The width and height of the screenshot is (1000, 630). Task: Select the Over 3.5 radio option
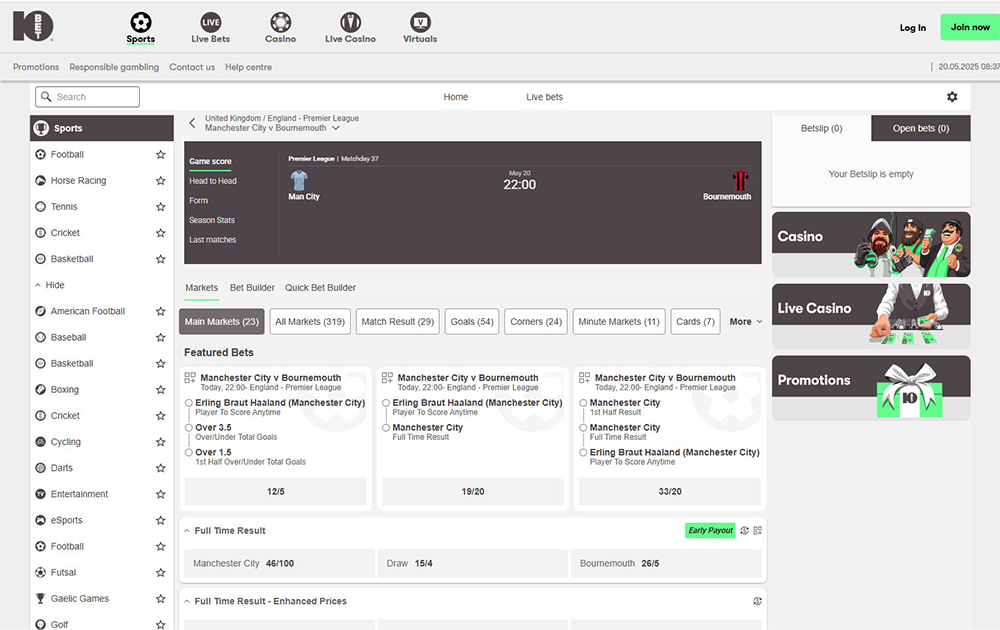(189, 428)
